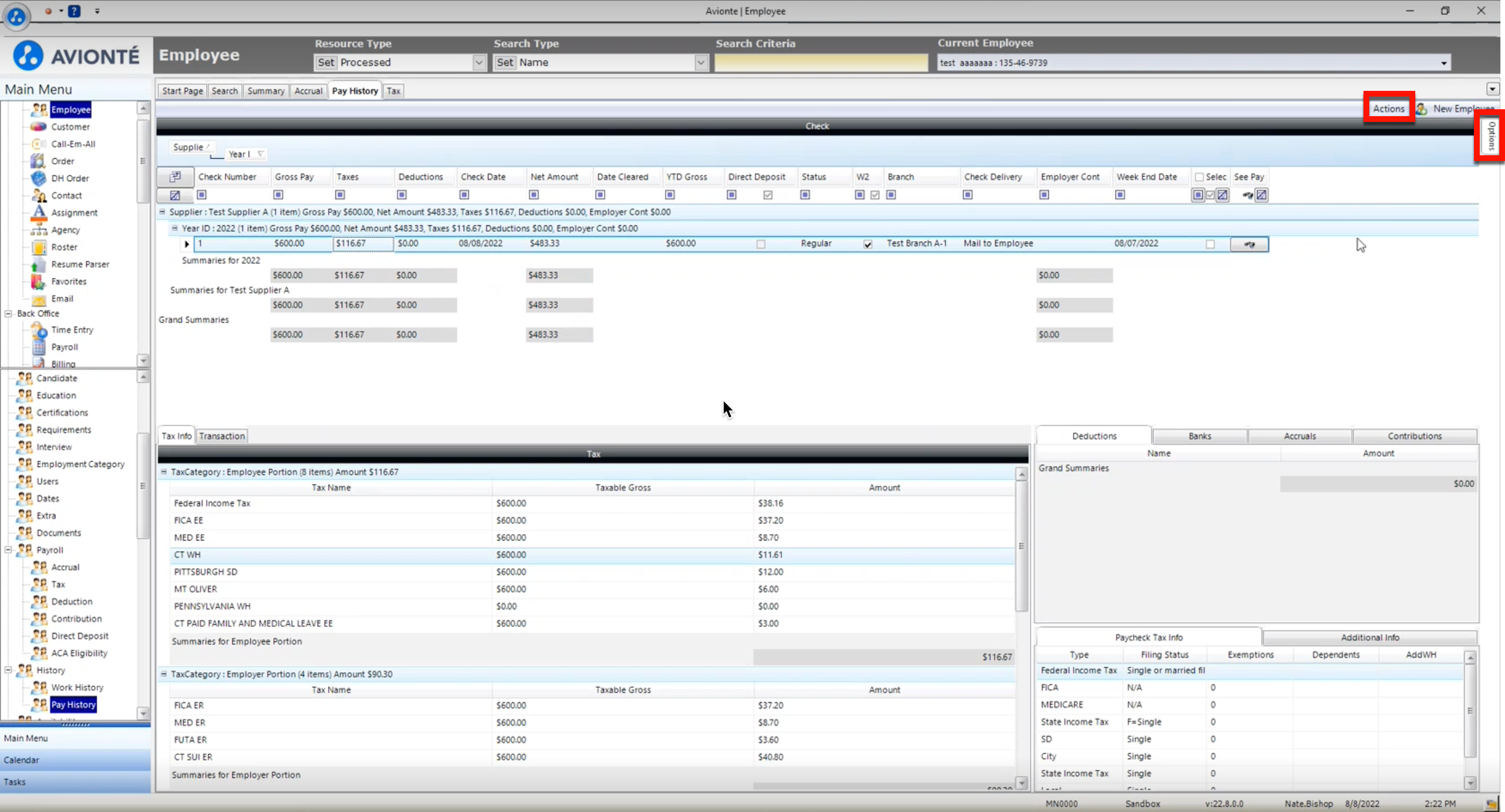Open the Agency menu icon
Image resolution: width=1505 pixels, height=812 pixels.
click(x=39, y=229)
